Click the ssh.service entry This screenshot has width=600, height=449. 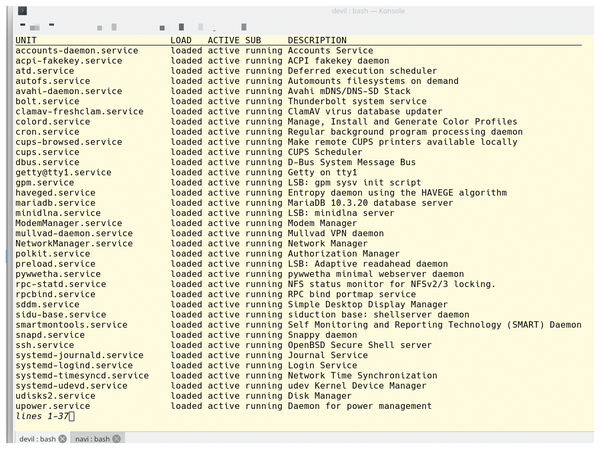click(x=45, y=345)
